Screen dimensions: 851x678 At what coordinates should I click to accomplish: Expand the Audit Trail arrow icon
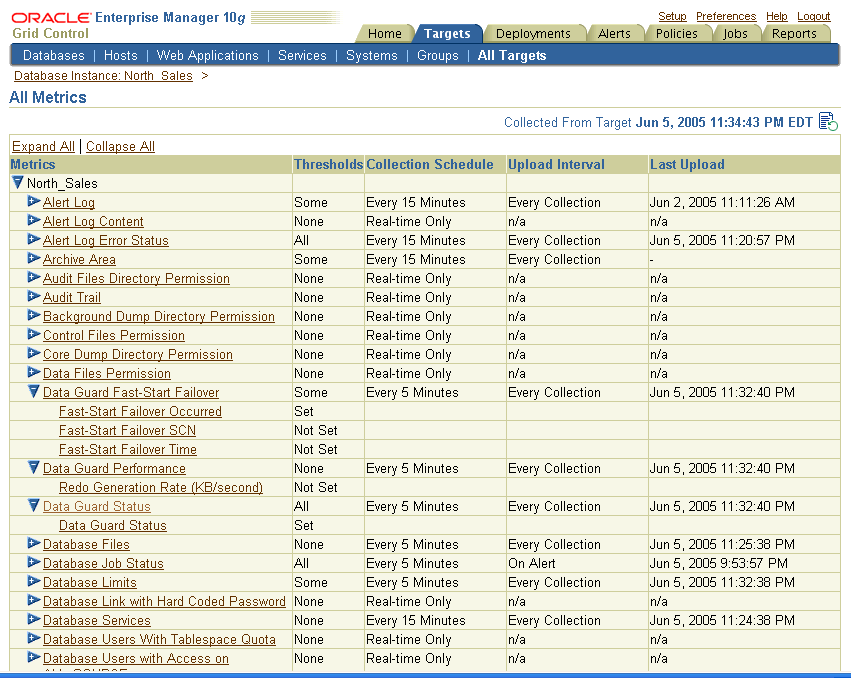(x=34, y=297)
